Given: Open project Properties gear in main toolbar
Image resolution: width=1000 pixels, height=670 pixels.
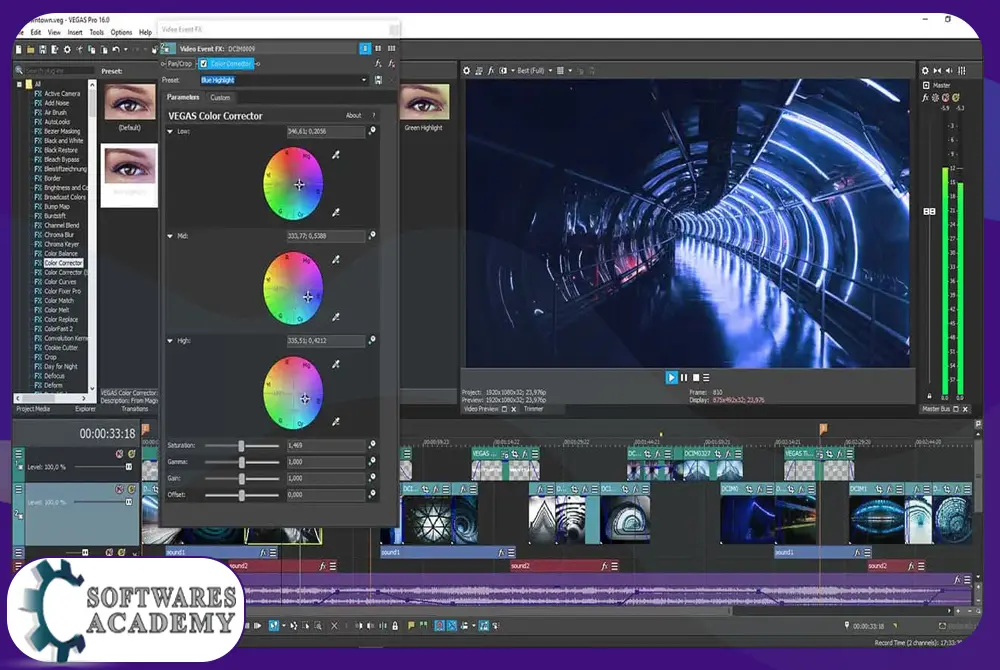Looking at the screenshot, I should [67, 49].
